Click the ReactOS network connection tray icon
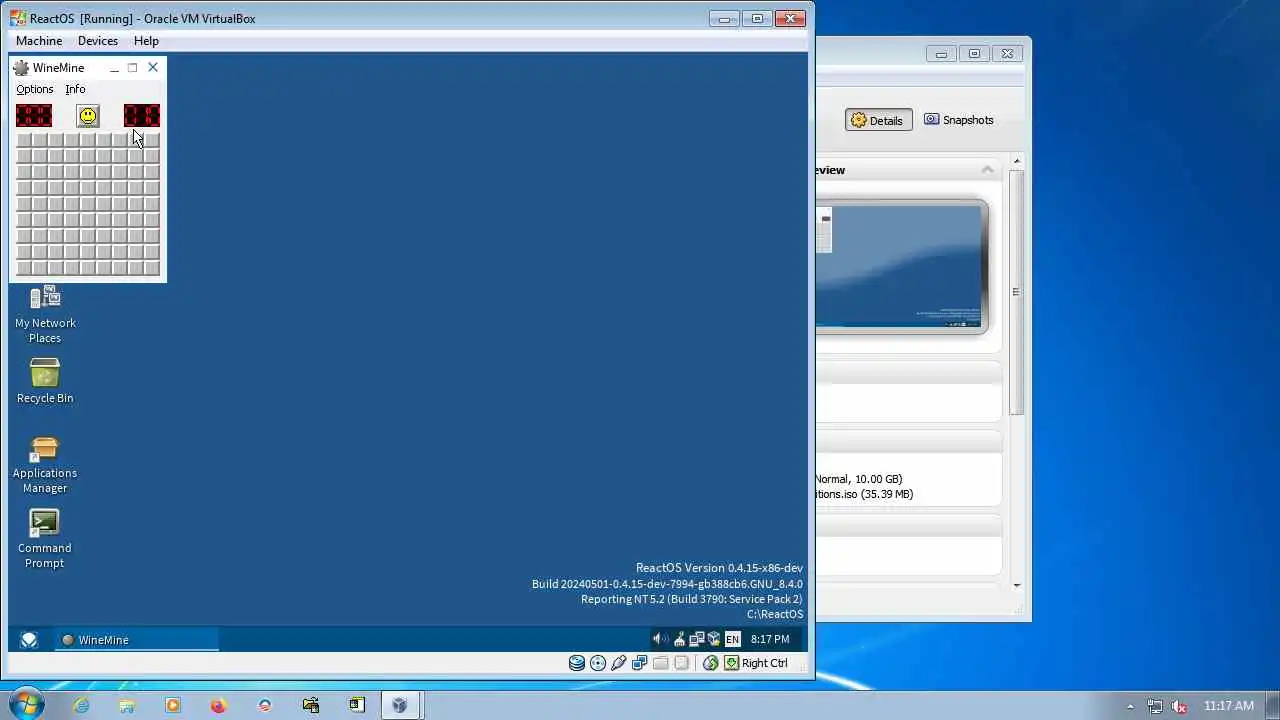 (x=697, y=639)
